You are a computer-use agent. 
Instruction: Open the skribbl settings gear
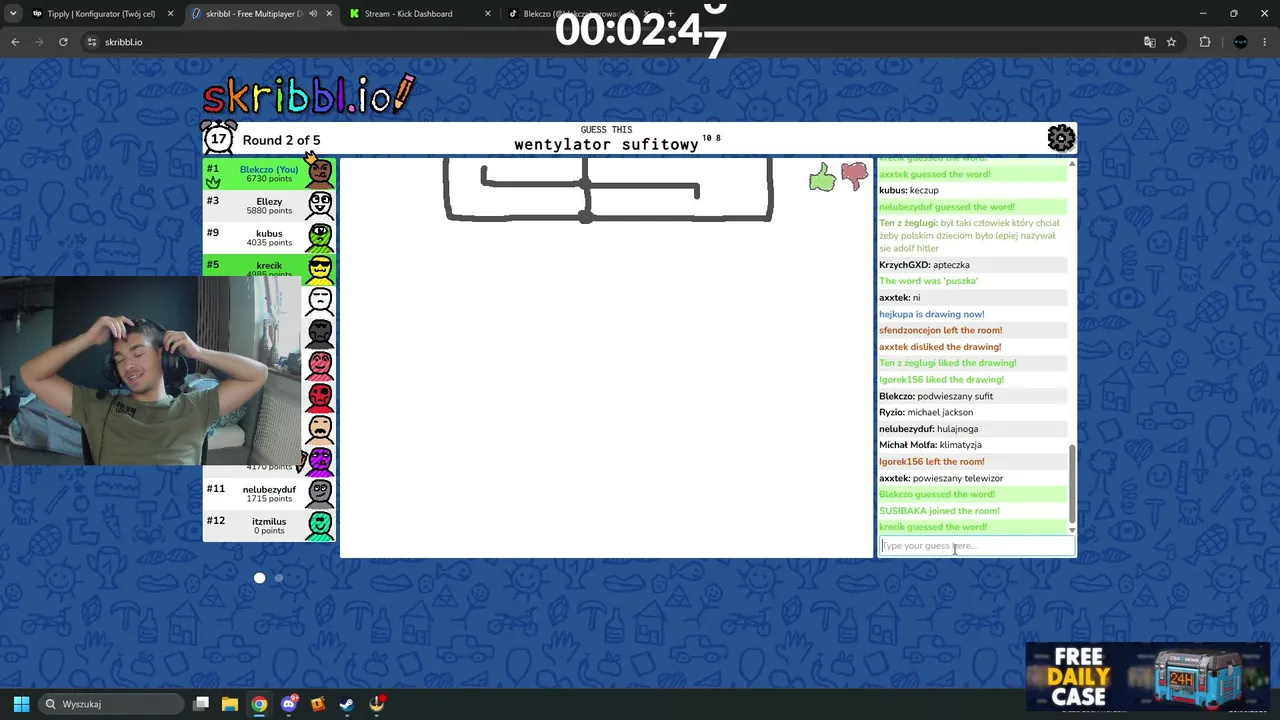tap(1061, 138)
